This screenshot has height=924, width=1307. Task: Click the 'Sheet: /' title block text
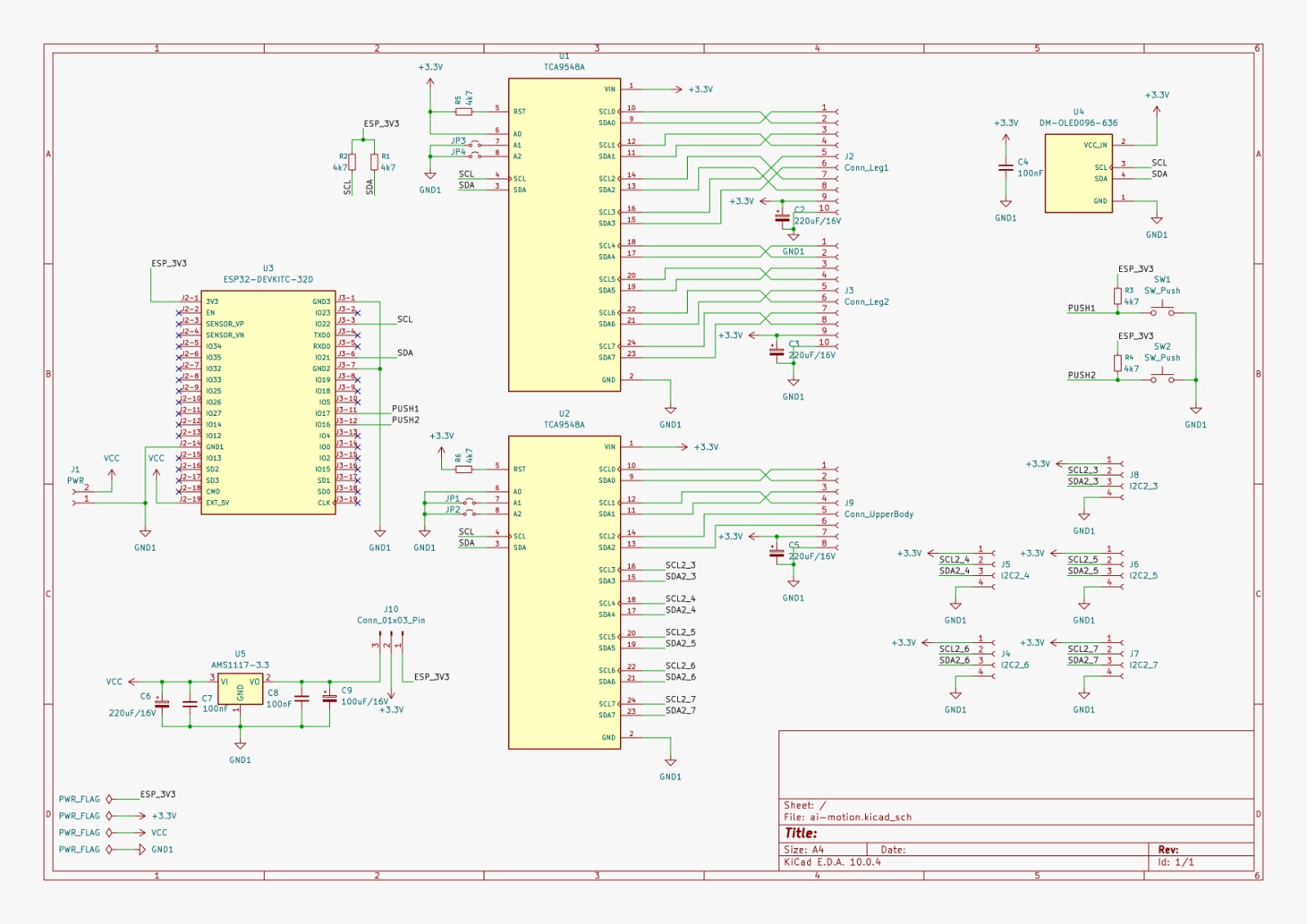click(x=805, y=805)
